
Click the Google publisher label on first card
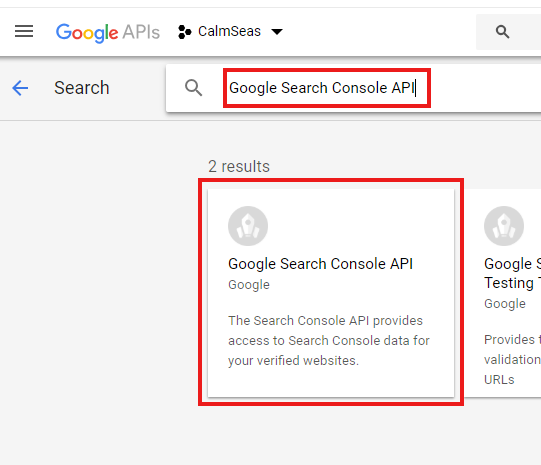coord(249,285)
